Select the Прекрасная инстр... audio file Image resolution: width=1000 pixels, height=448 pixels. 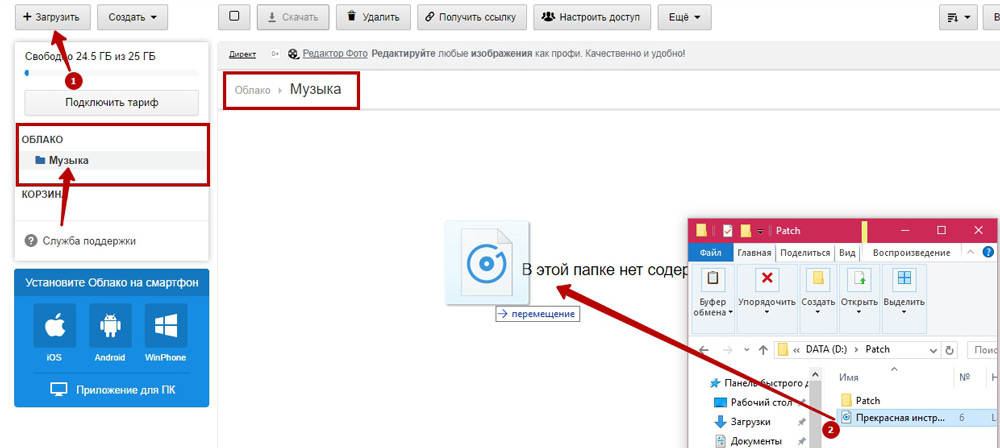coord(896,418)
